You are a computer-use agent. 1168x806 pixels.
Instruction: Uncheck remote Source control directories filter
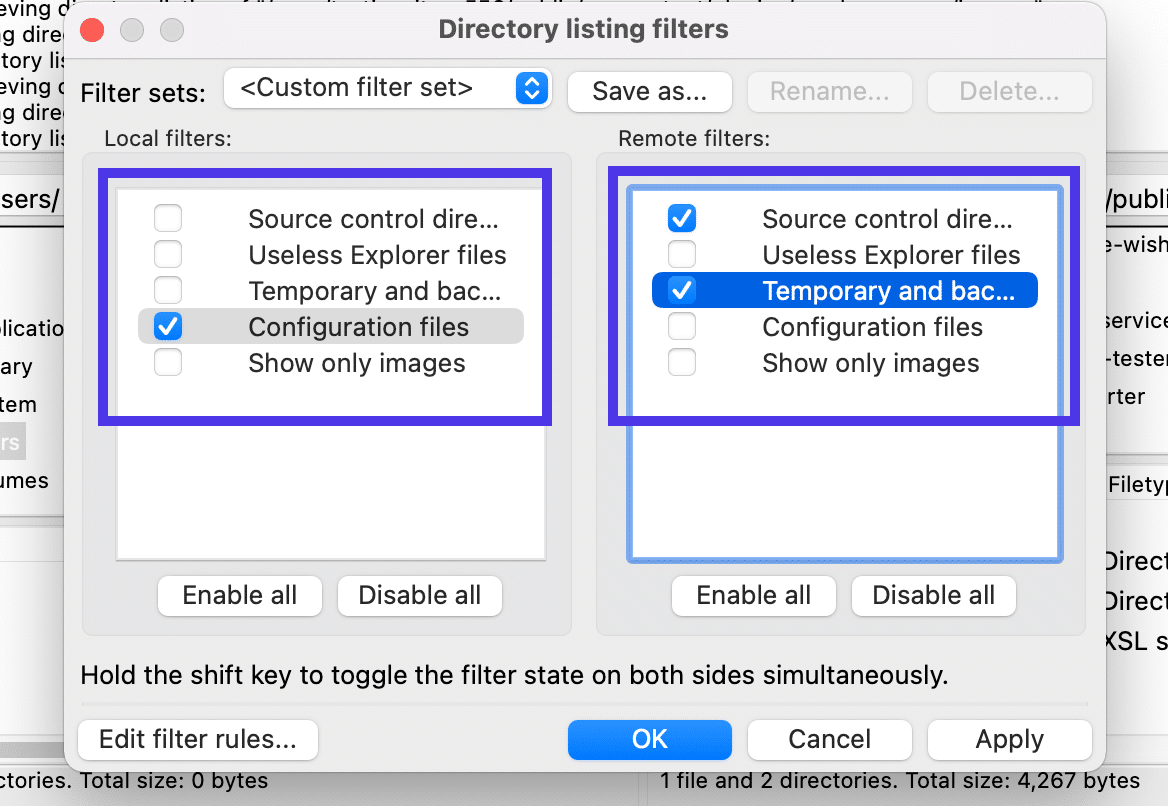[x=682, y=219]
